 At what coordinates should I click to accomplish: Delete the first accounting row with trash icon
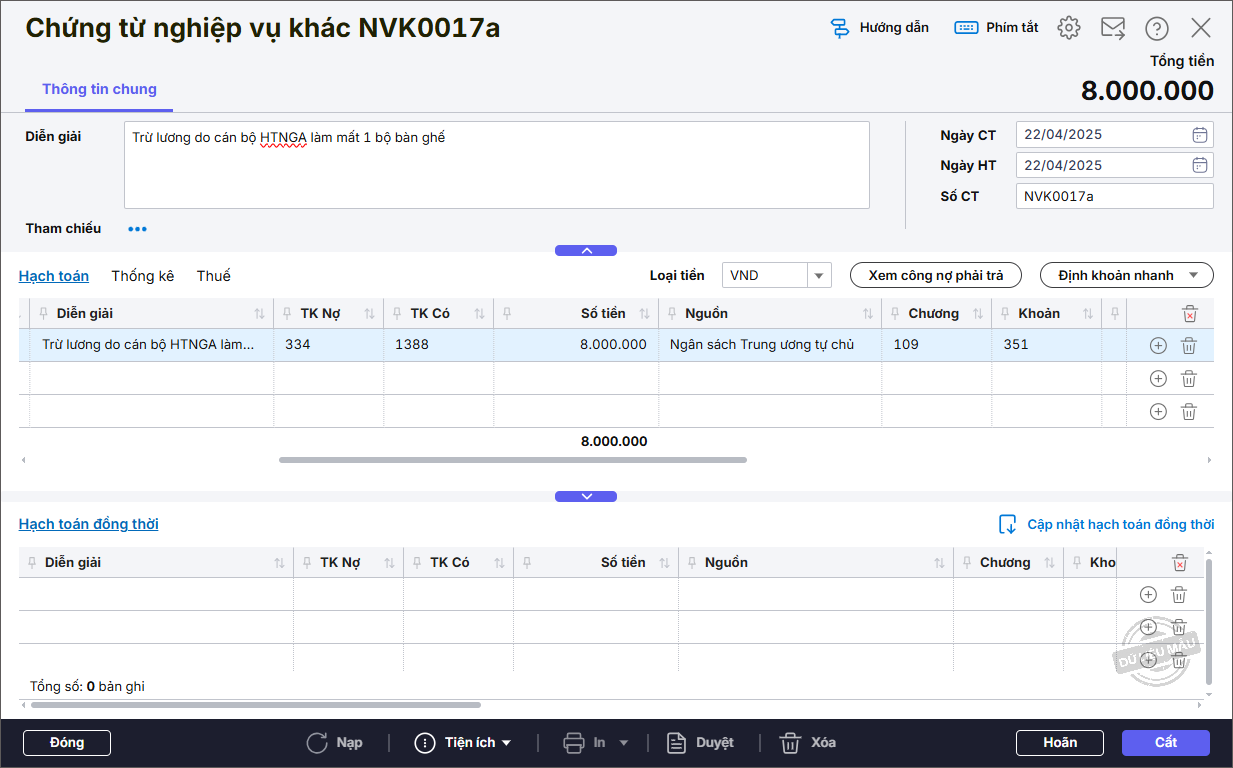(1189, 346)
